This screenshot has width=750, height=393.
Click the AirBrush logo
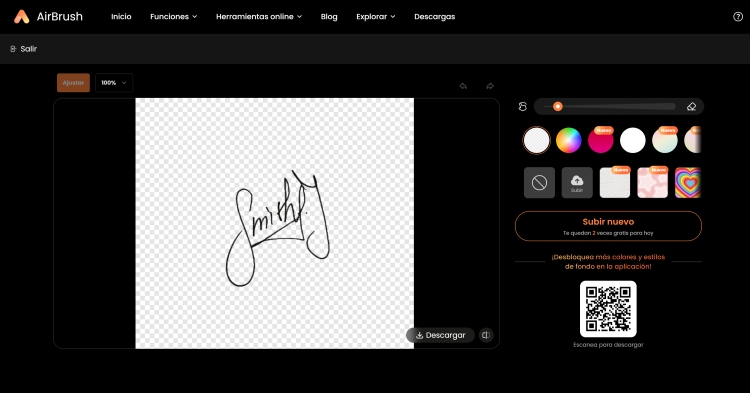[x=48, y=16]
